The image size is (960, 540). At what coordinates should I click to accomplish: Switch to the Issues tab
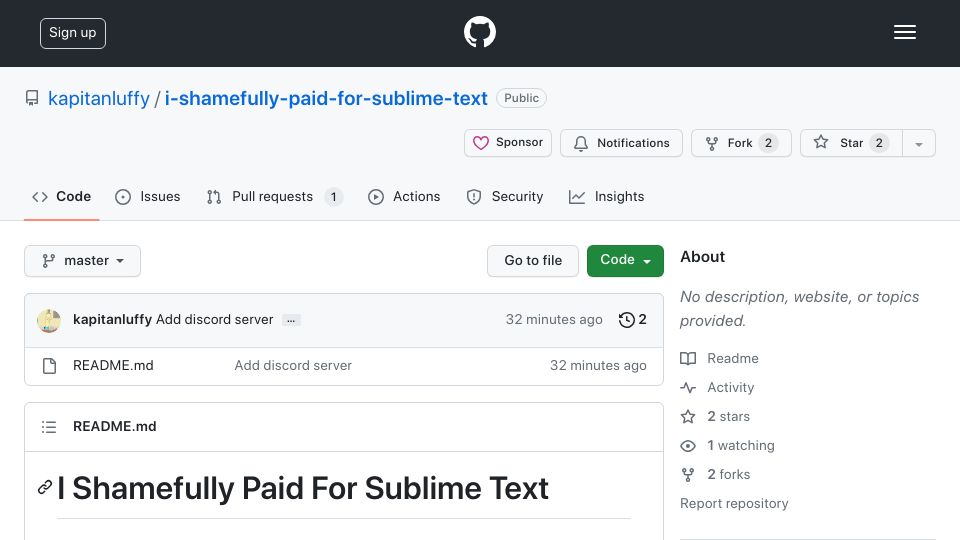coord(148,197)
